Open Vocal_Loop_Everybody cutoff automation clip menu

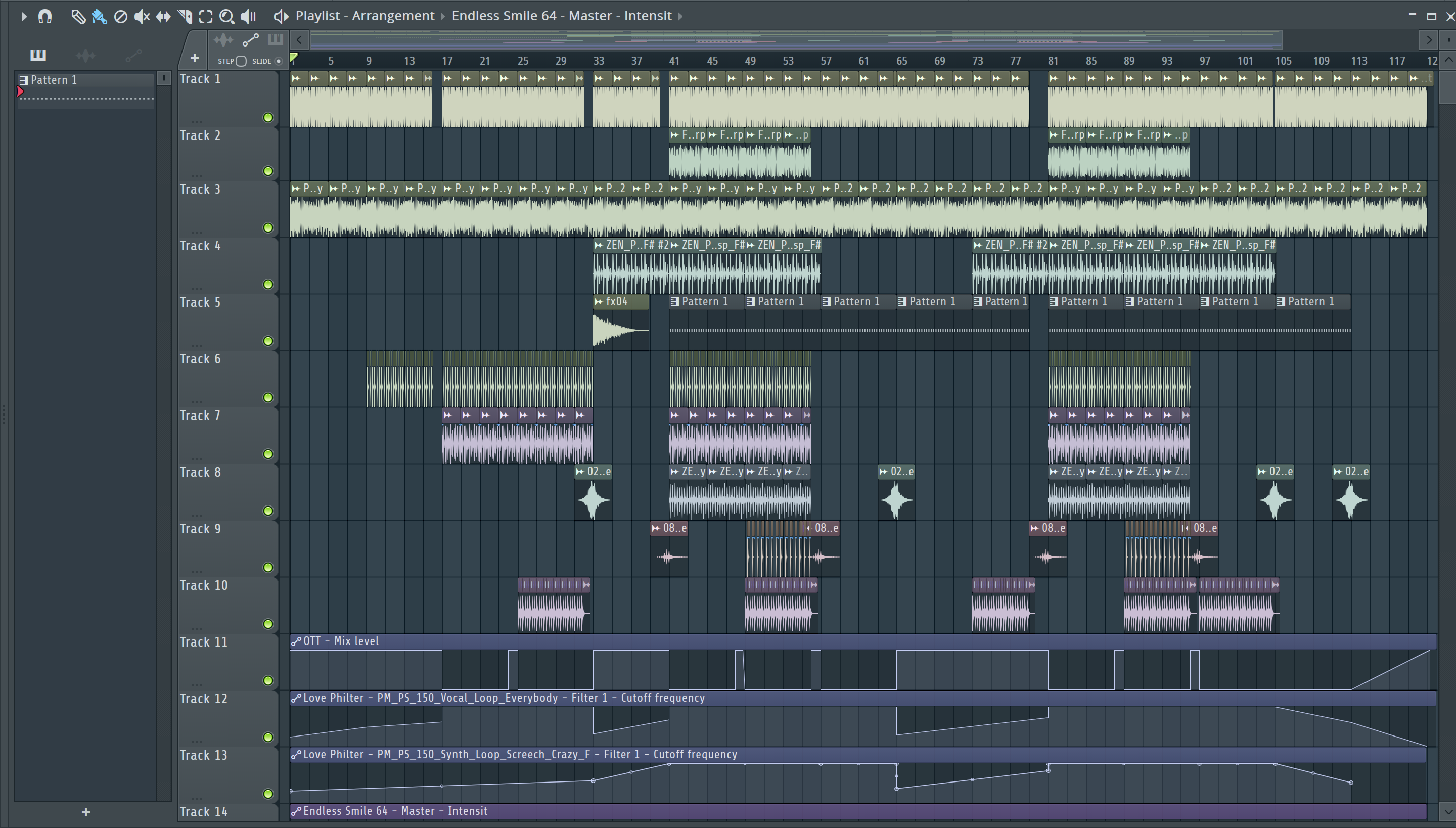coord(296,699)
